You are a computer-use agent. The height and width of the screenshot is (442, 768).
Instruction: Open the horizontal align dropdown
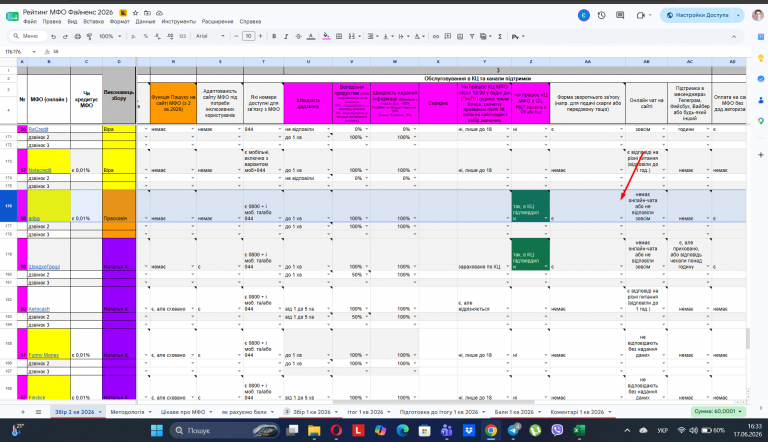372,36
